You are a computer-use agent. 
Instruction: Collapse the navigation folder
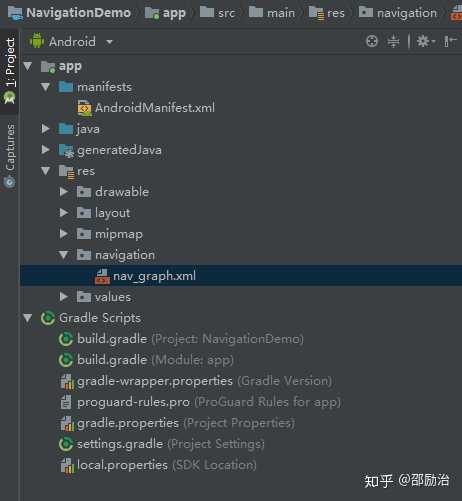(x=64, y=255)
